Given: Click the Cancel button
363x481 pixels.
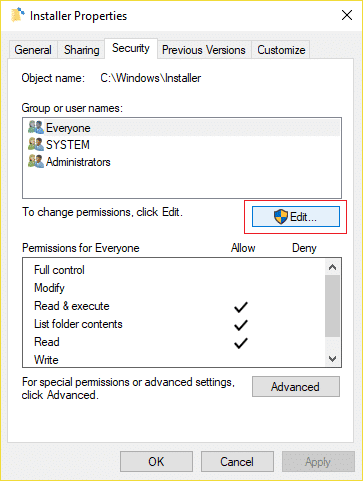Looking at the screenshot, I should click(x=237, y=462).
